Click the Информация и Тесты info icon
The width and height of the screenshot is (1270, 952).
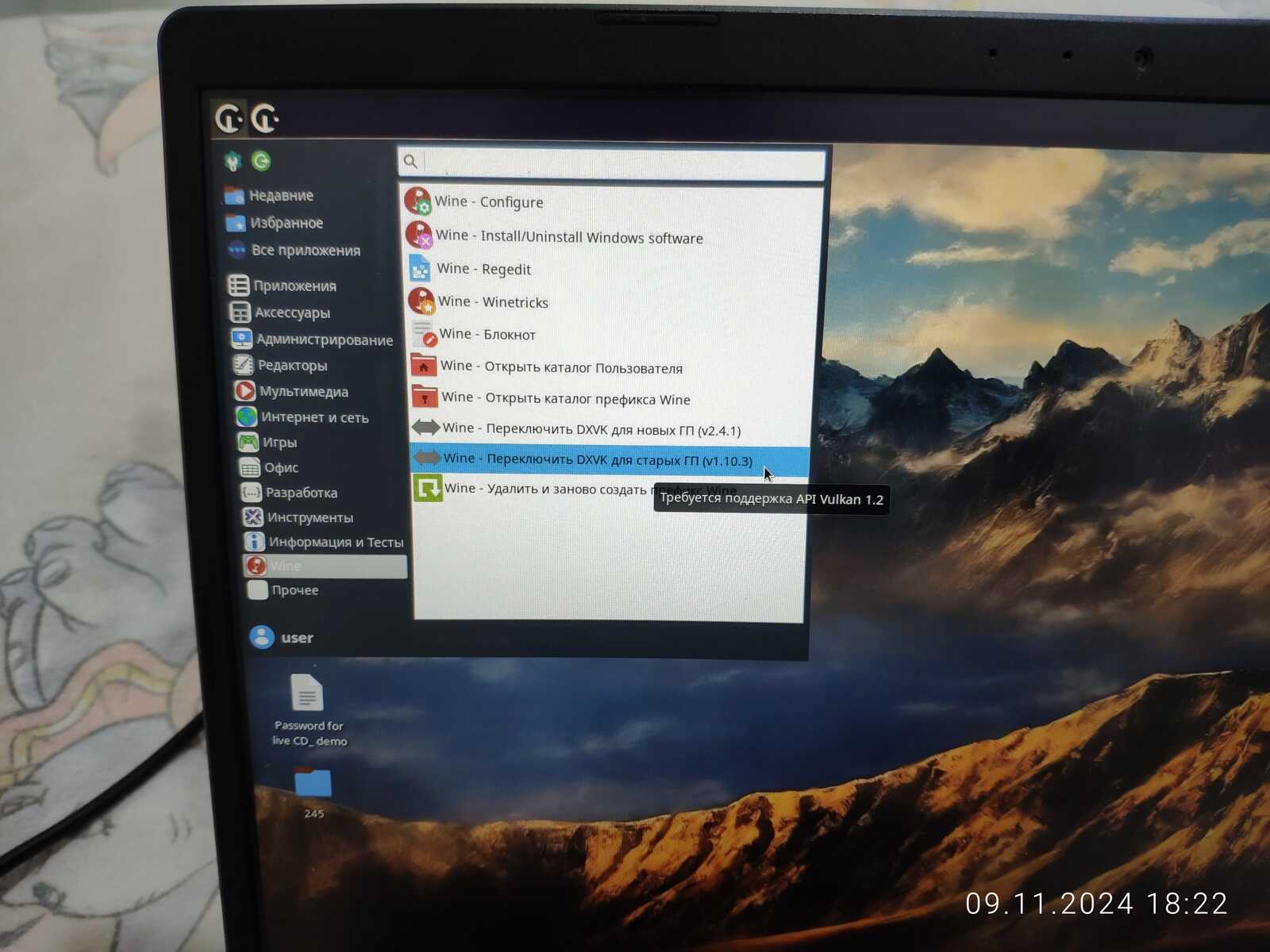[x=254, y=541]
